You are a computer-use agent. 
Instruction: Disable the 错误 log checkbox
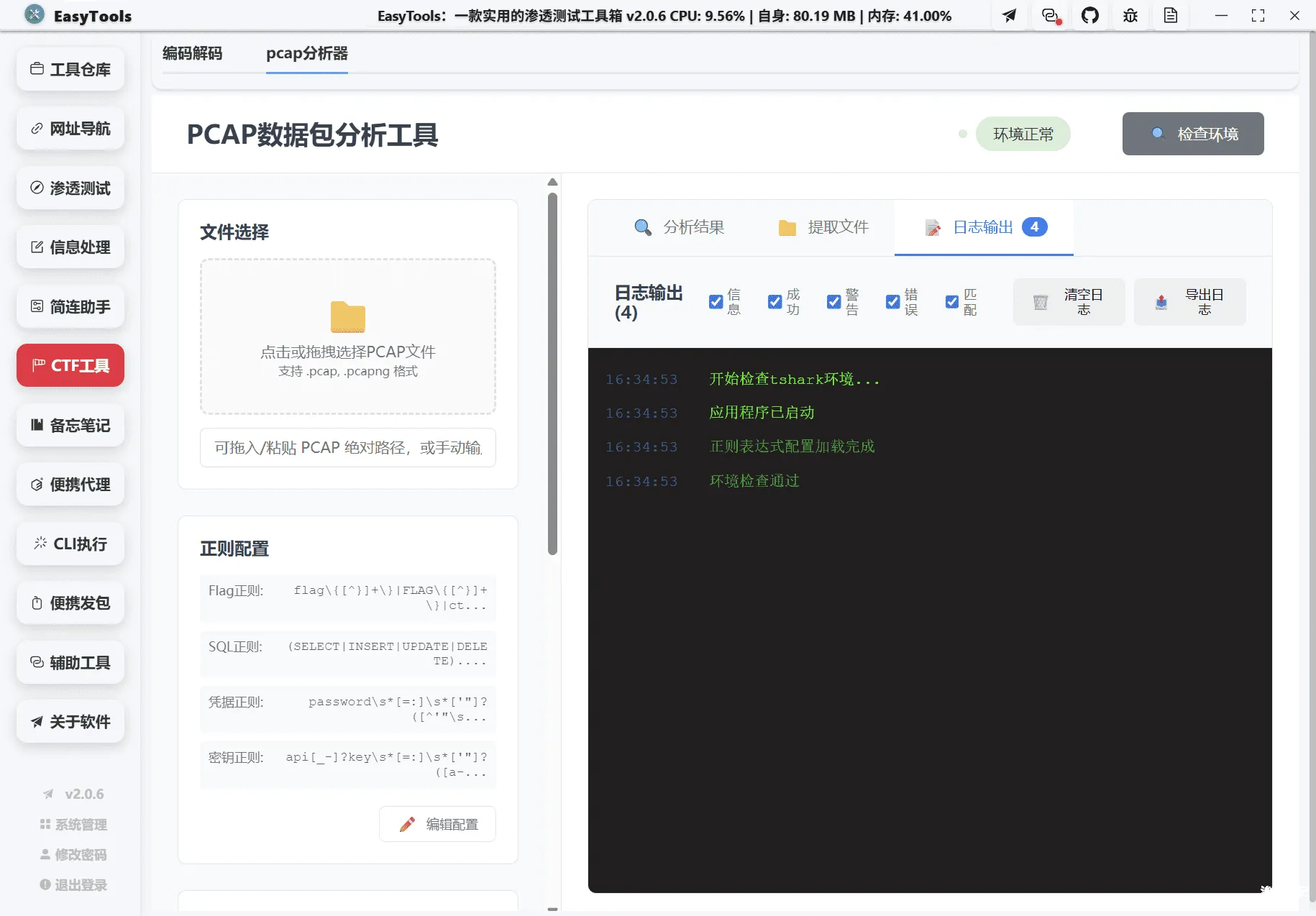(x=892, y=302)
